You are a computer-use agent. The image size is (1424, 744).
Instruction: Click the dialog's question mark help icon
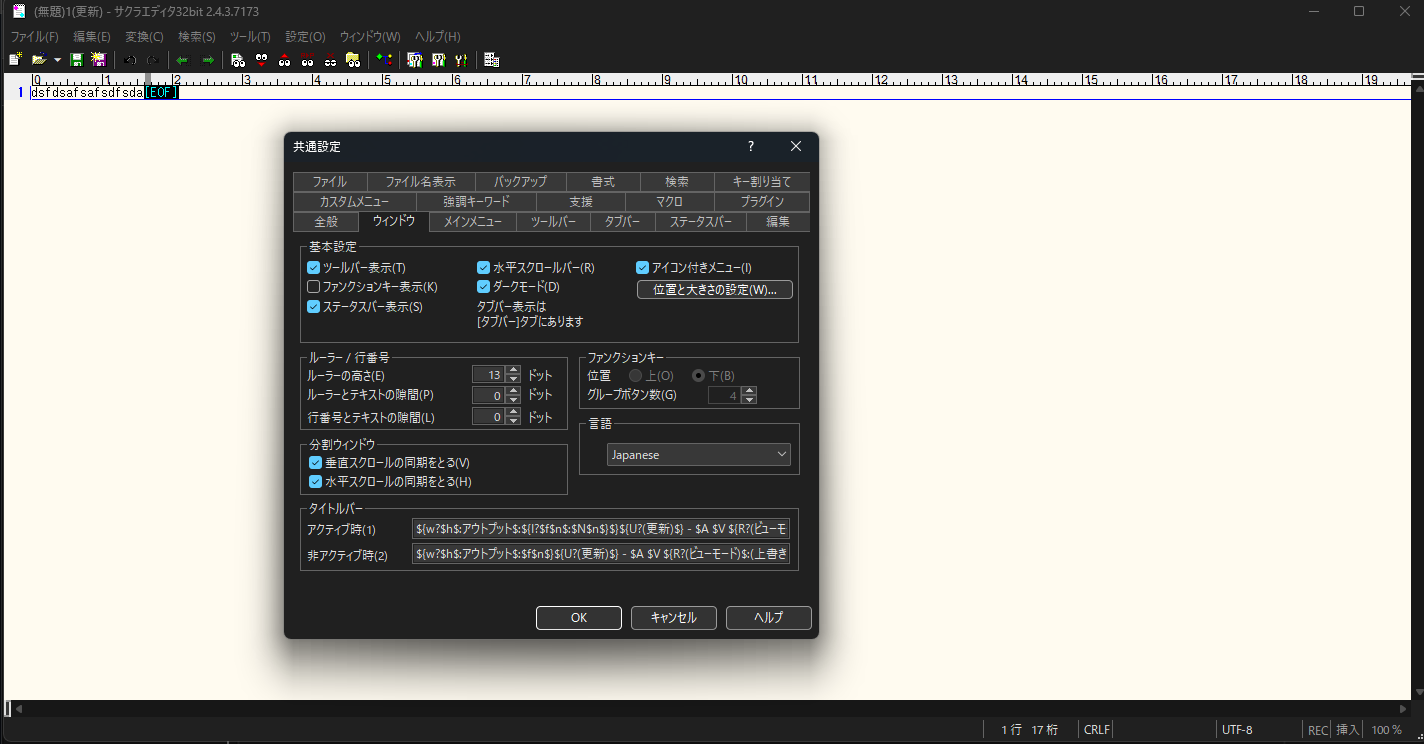pos(751,146)
